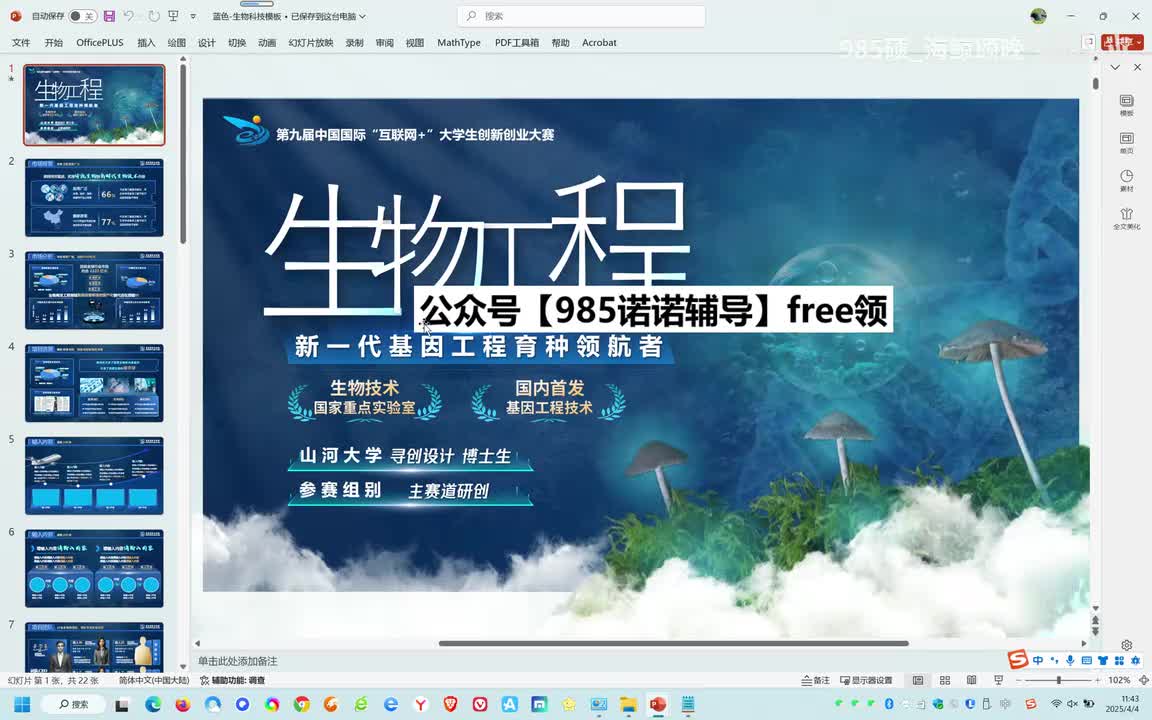This screenshot has width=1152, height=720.
Task: Click the horizontal scrollbar below slide
Action: point(674,644)
